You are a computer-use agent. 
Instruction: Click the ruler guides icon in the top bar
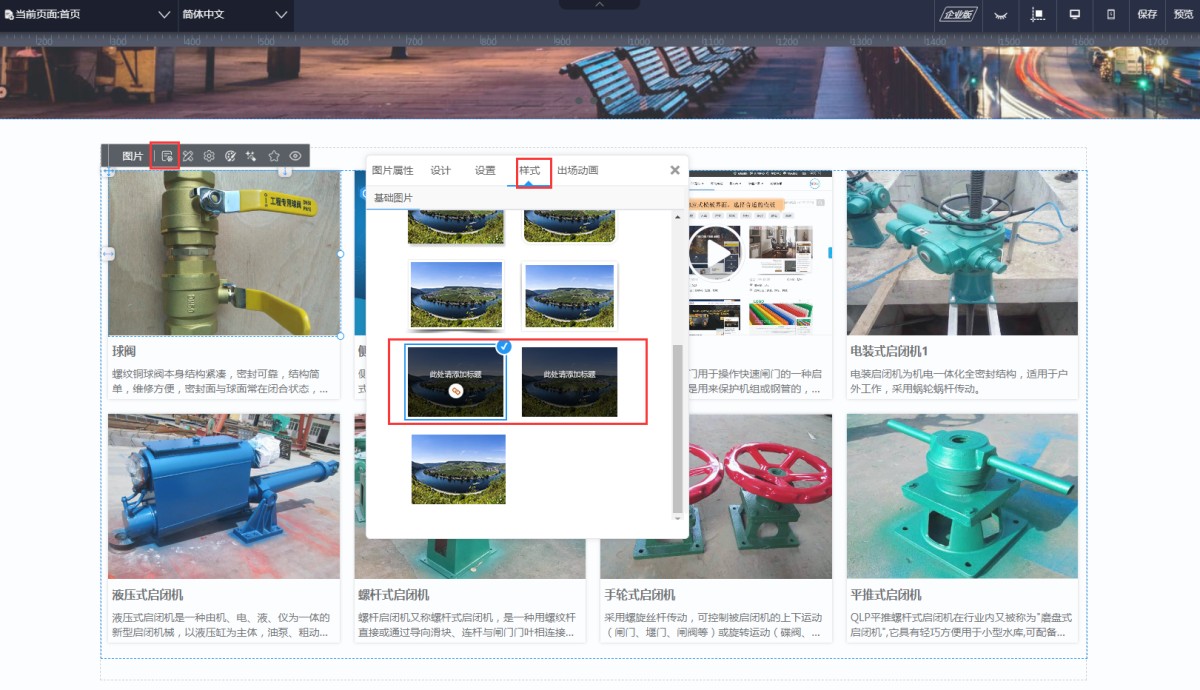[x=1037, y=15]
